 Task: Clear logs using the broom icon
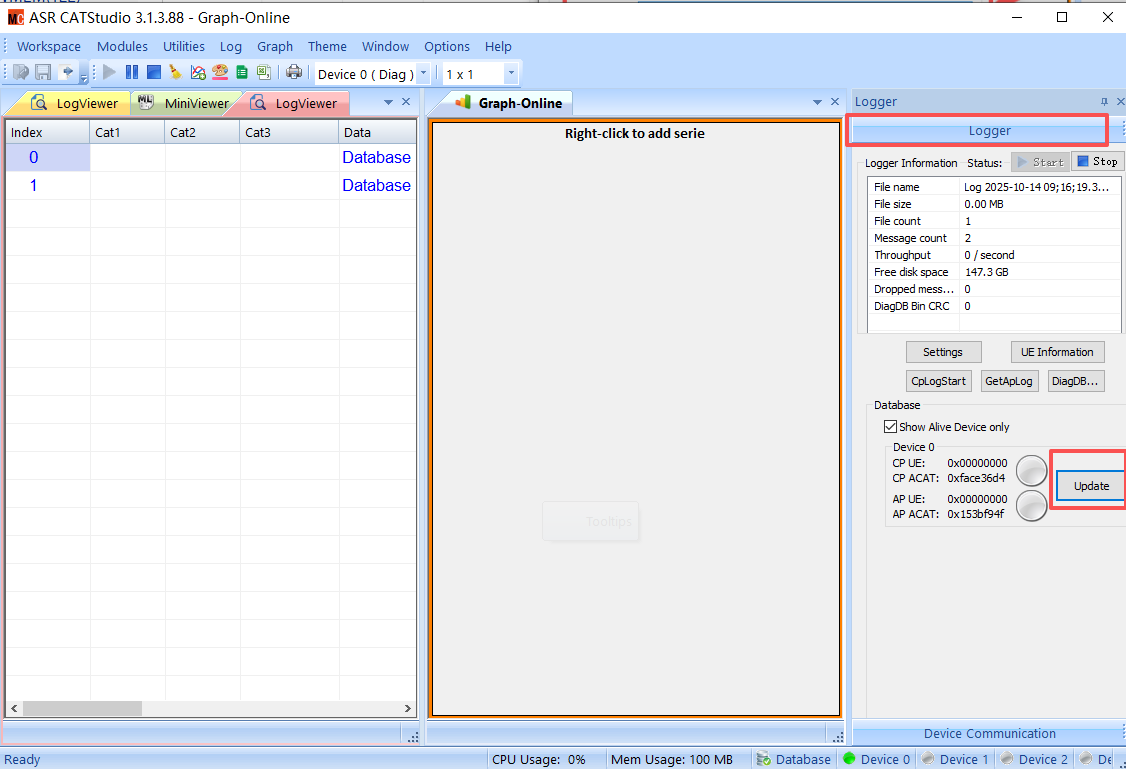175,73
